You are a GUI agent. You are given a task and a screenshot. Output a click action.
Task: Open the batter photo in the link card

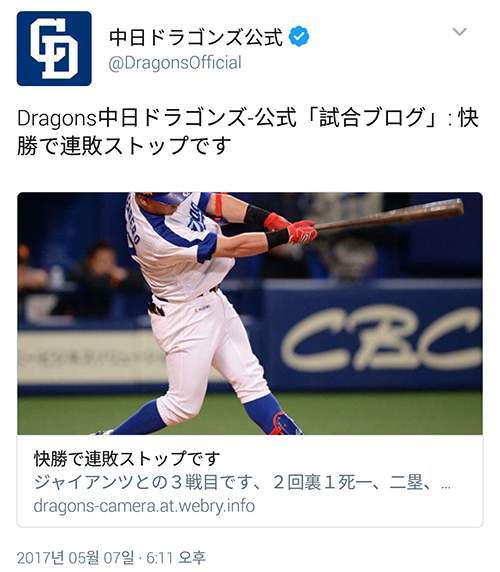pos(250,313)
